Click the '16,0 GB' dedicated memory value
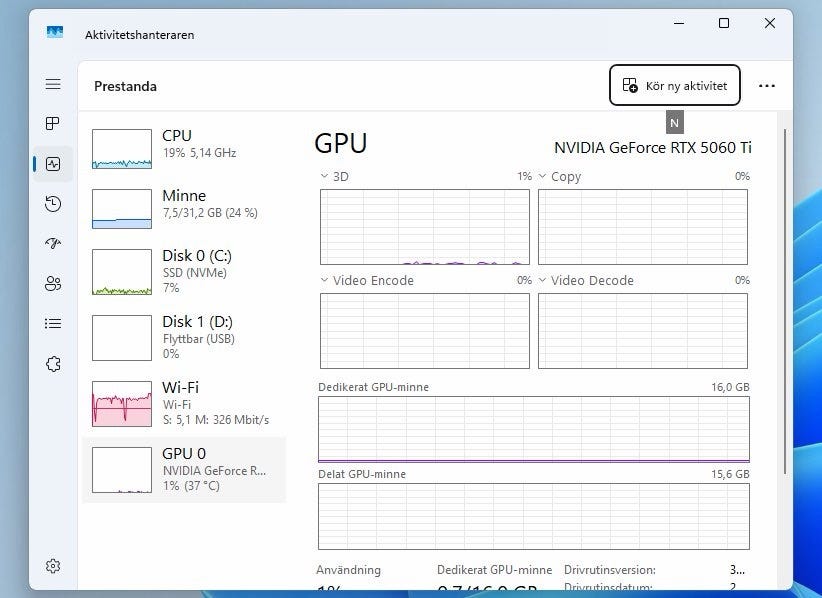The width and height of the screenshot is (822, 598). pos(730,387)
